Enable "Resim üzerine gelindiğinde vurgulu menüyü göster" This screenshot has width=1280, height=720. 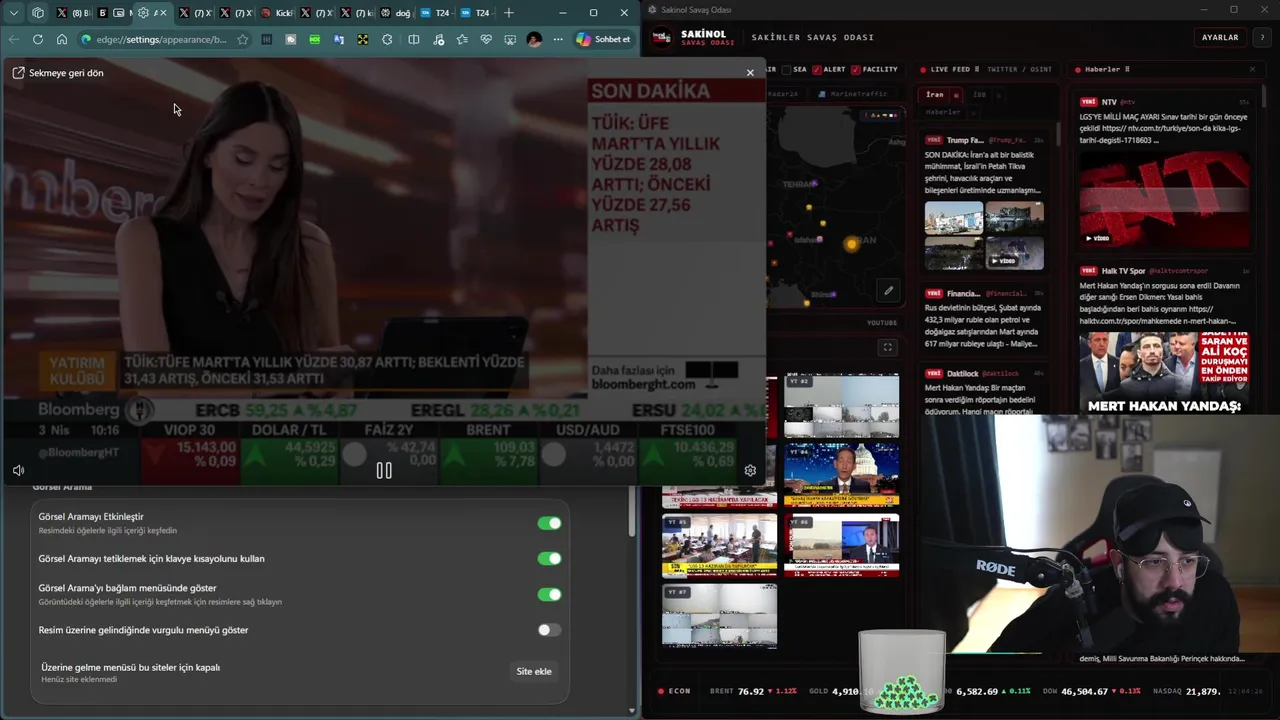tap(549, 630)
